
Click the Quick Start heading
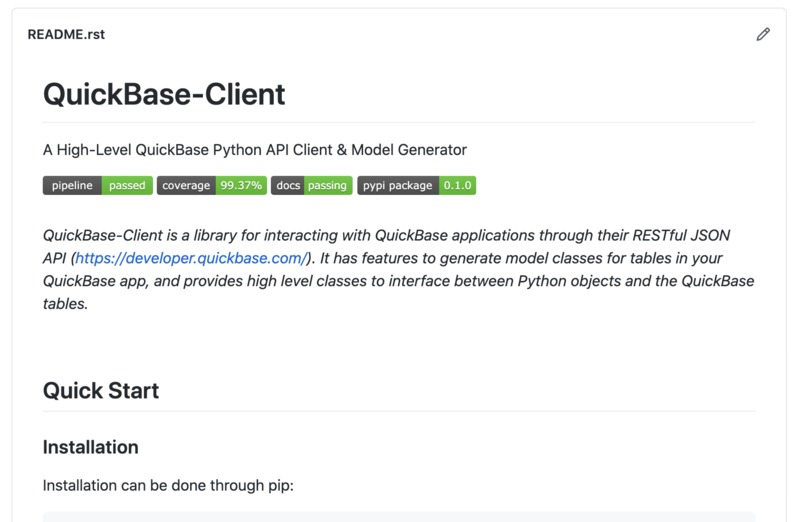point(101,390)
